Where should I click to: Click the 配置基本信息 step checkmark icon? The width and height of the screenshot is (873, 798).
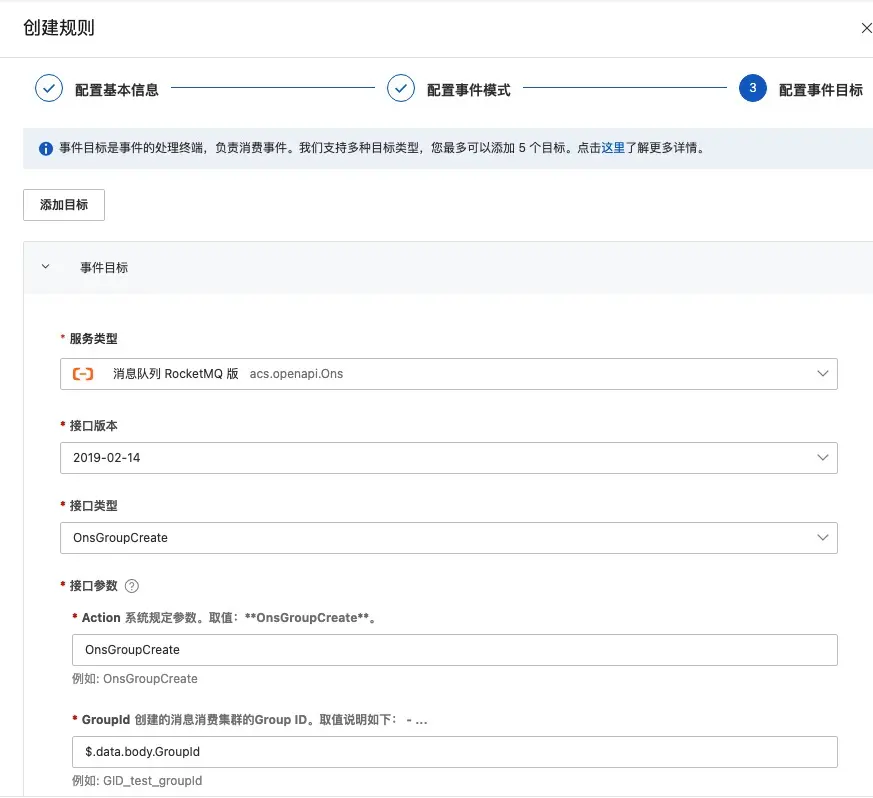tap(49, 88)
